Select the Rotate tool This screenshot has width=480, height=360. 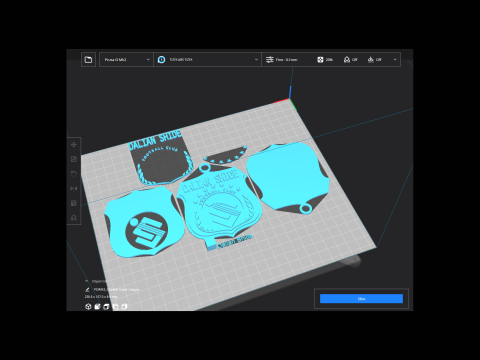pyautogui.click(x=74, y=174)
